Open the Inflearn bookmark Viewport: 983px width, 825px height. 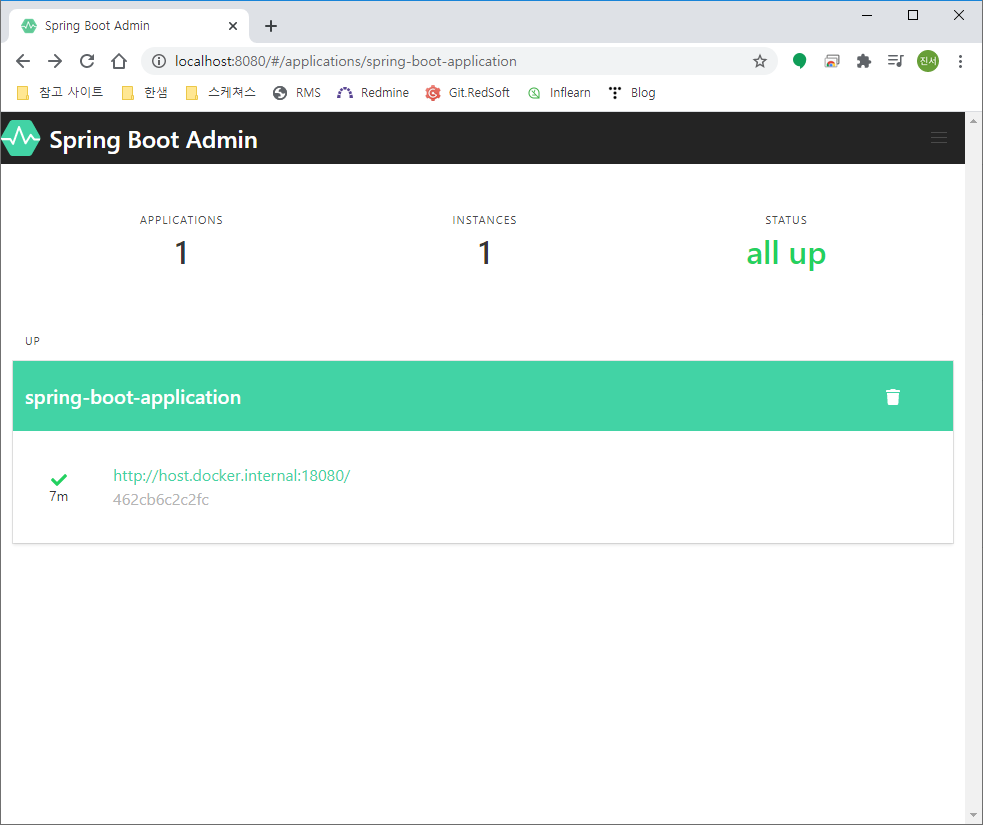[559, 93]
